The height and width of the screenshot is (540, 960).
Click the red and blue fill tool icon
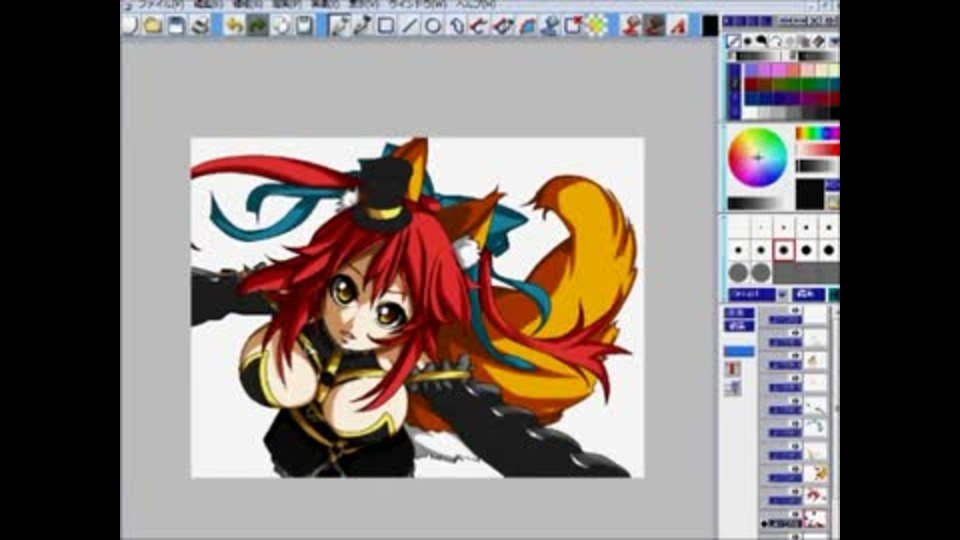[527, 25]
